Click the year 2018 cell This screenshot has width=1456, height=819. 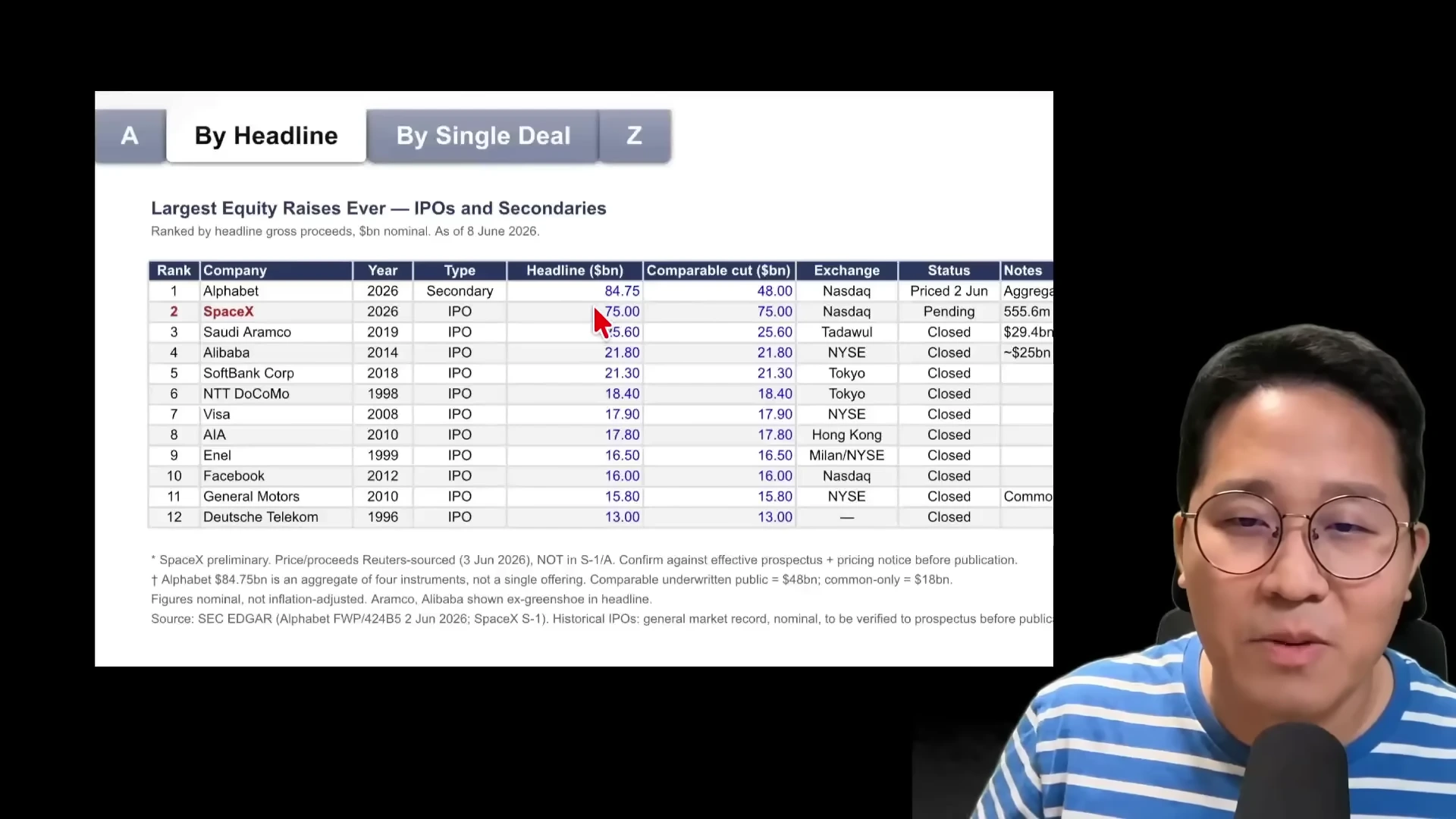383,373
